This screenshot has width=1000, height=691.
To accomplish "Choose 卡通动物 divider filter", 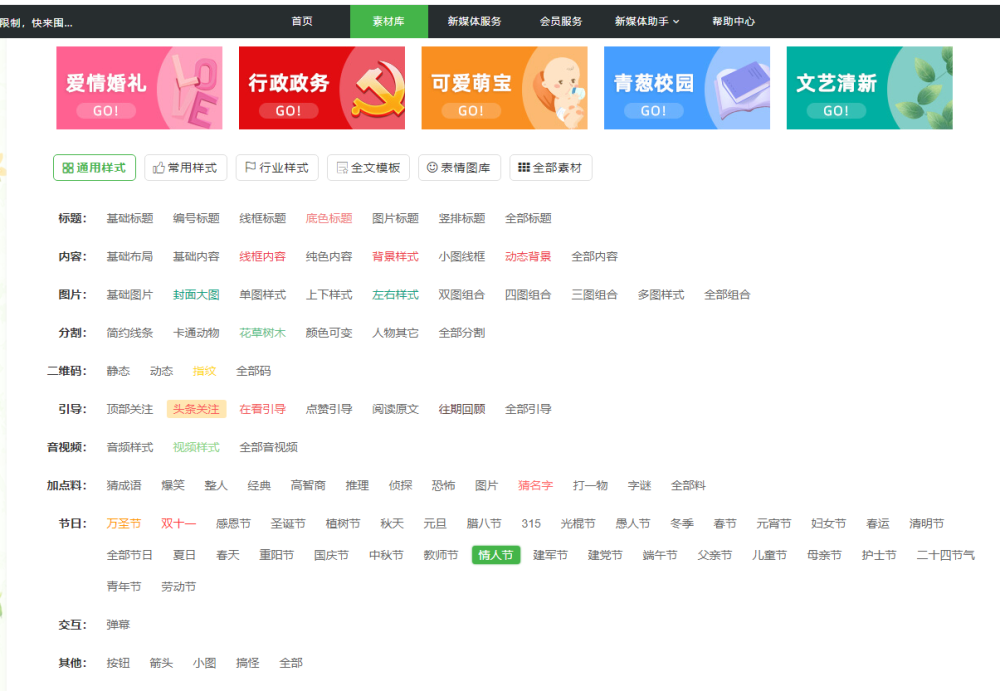I will (196, 333).
